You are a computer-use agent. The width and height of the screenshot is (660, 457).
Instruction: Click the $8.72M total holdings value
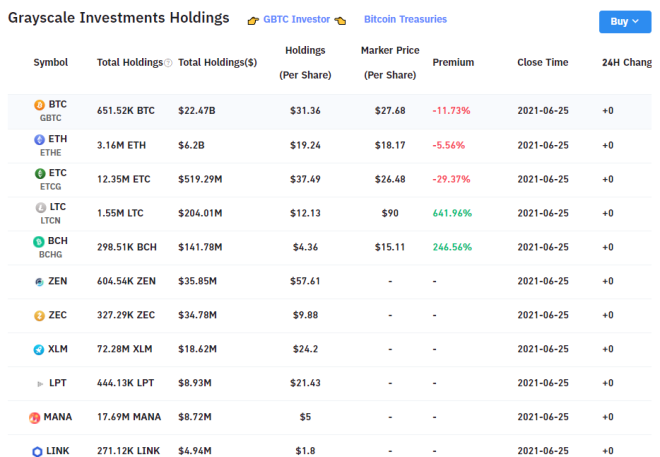tap(195, 417)
